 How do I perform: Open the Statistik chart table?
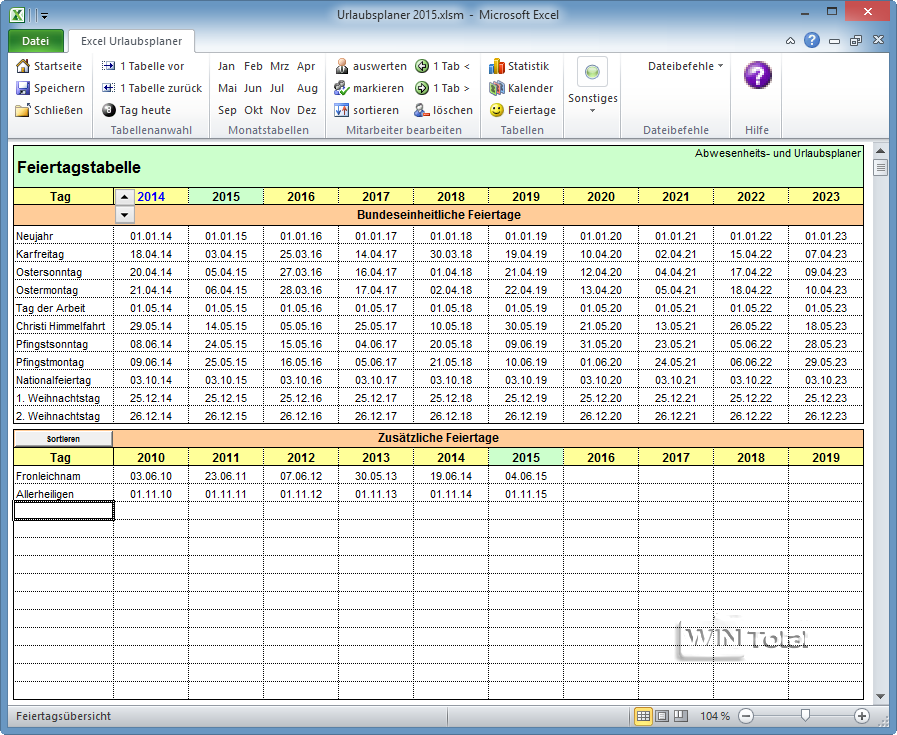click(x=497, y=66)
